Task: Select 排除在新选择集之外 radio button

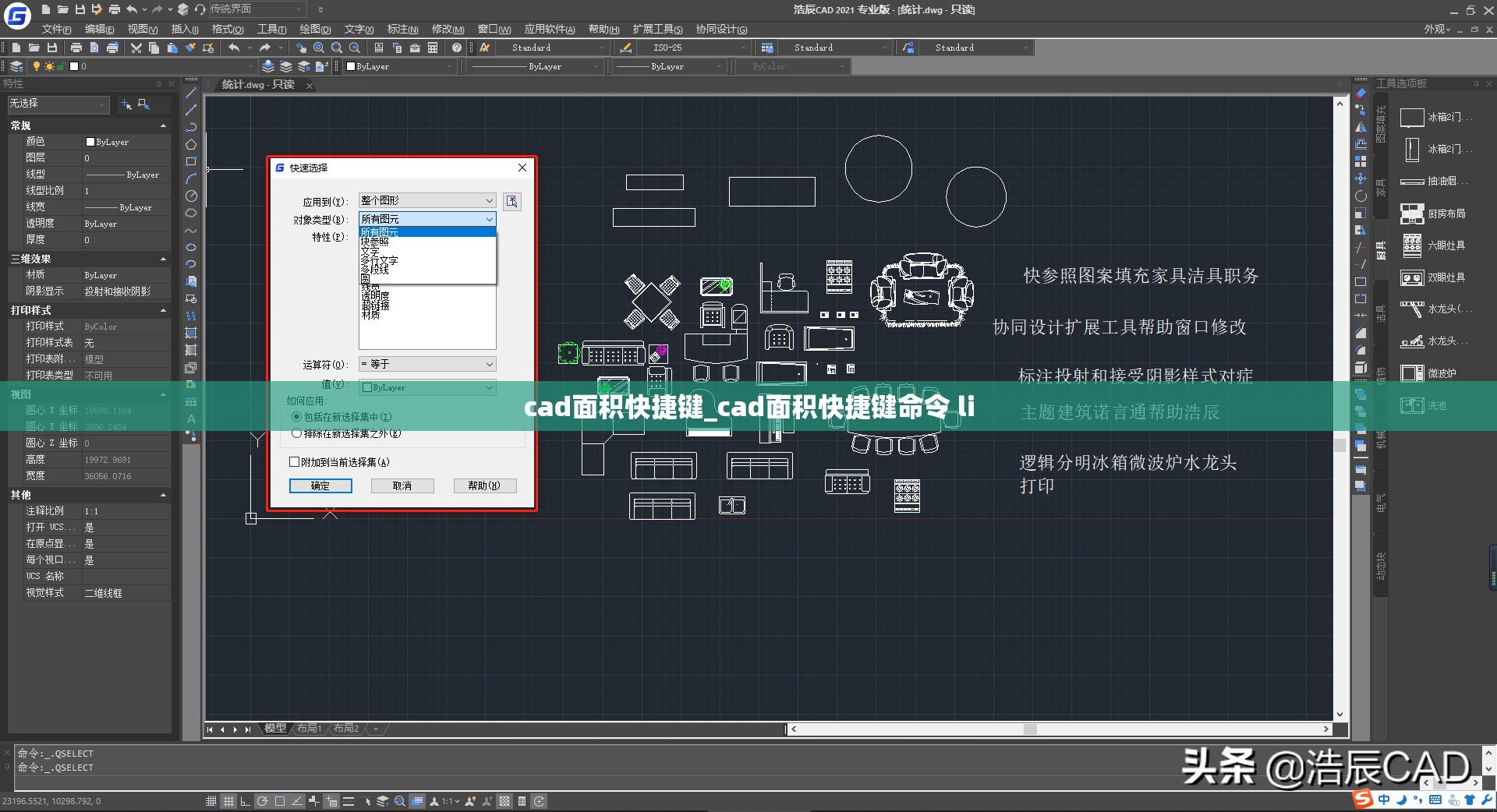Action: click(x=296, y=433)
